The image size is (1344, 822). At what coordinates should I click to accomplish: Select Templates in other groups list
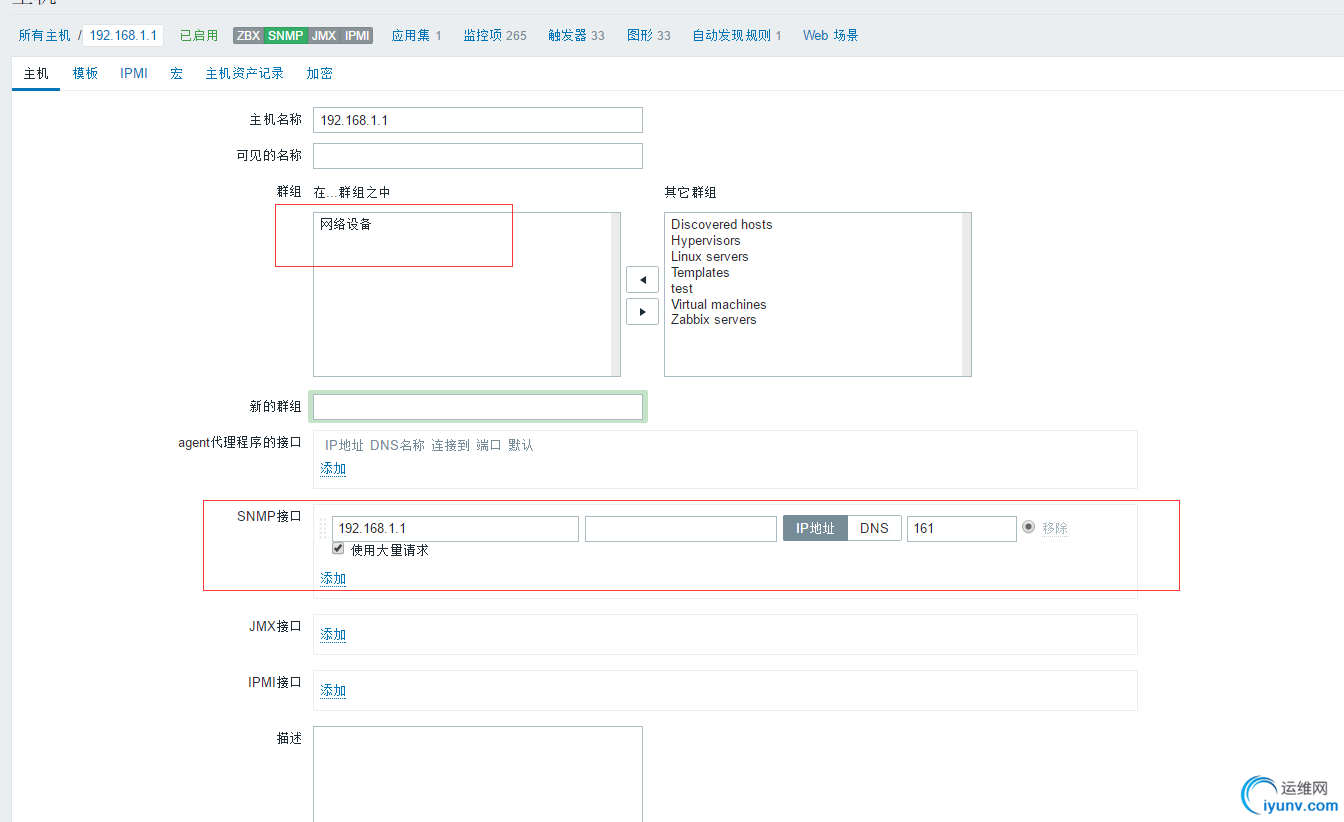pos(700,273)
